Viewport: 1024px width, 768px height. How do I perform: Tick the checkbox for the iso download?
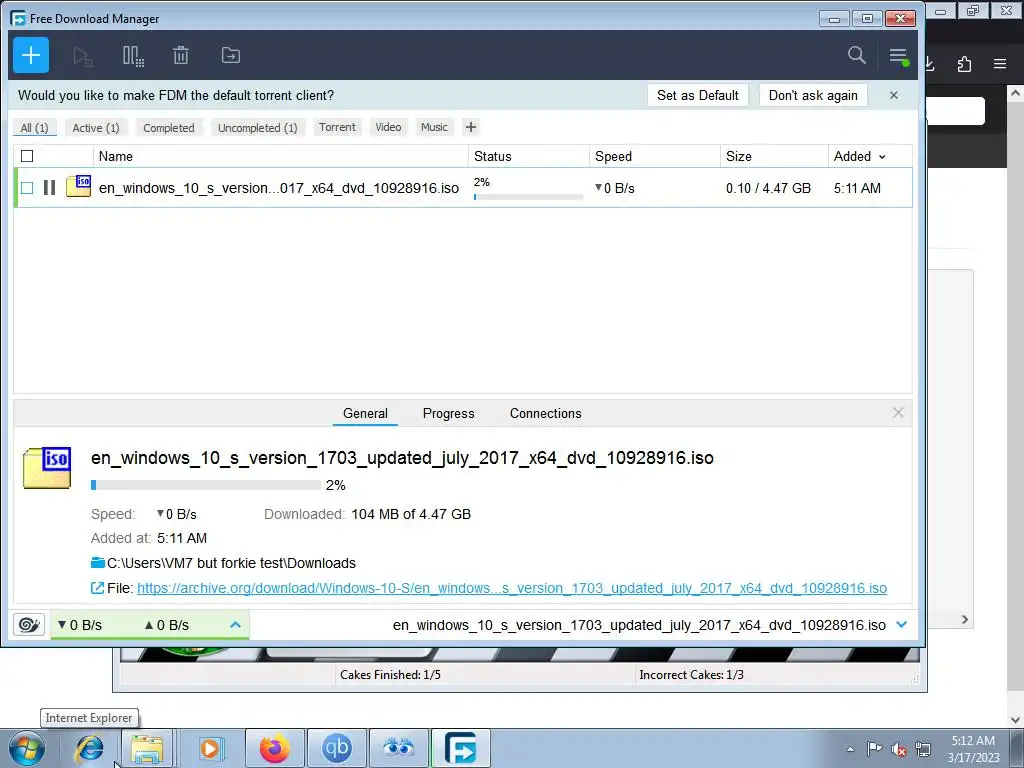(x=27, y=188)
